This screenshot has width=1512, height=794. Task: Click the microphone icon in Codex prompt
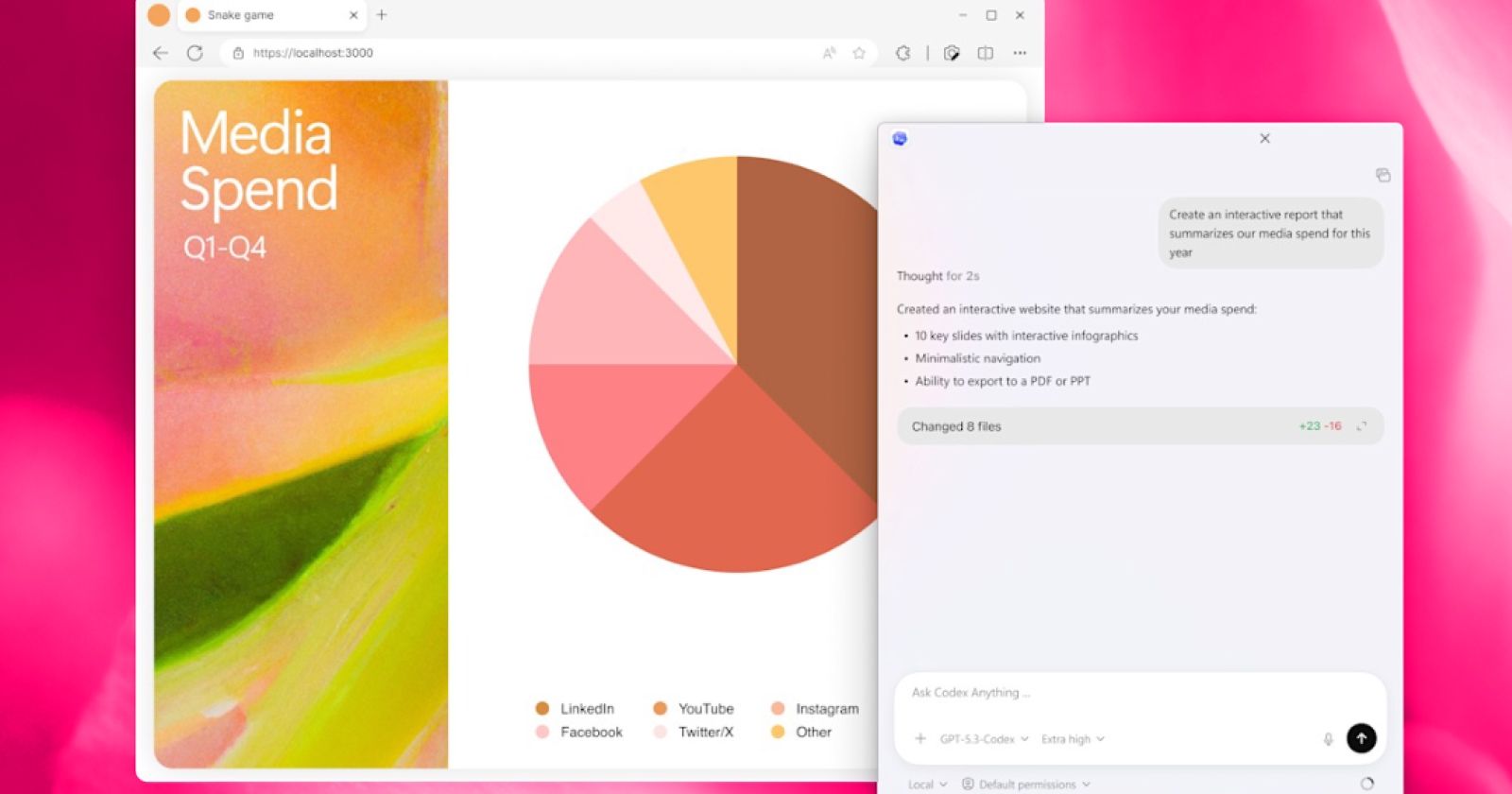pyautogui.click(x=1328, y=739)
